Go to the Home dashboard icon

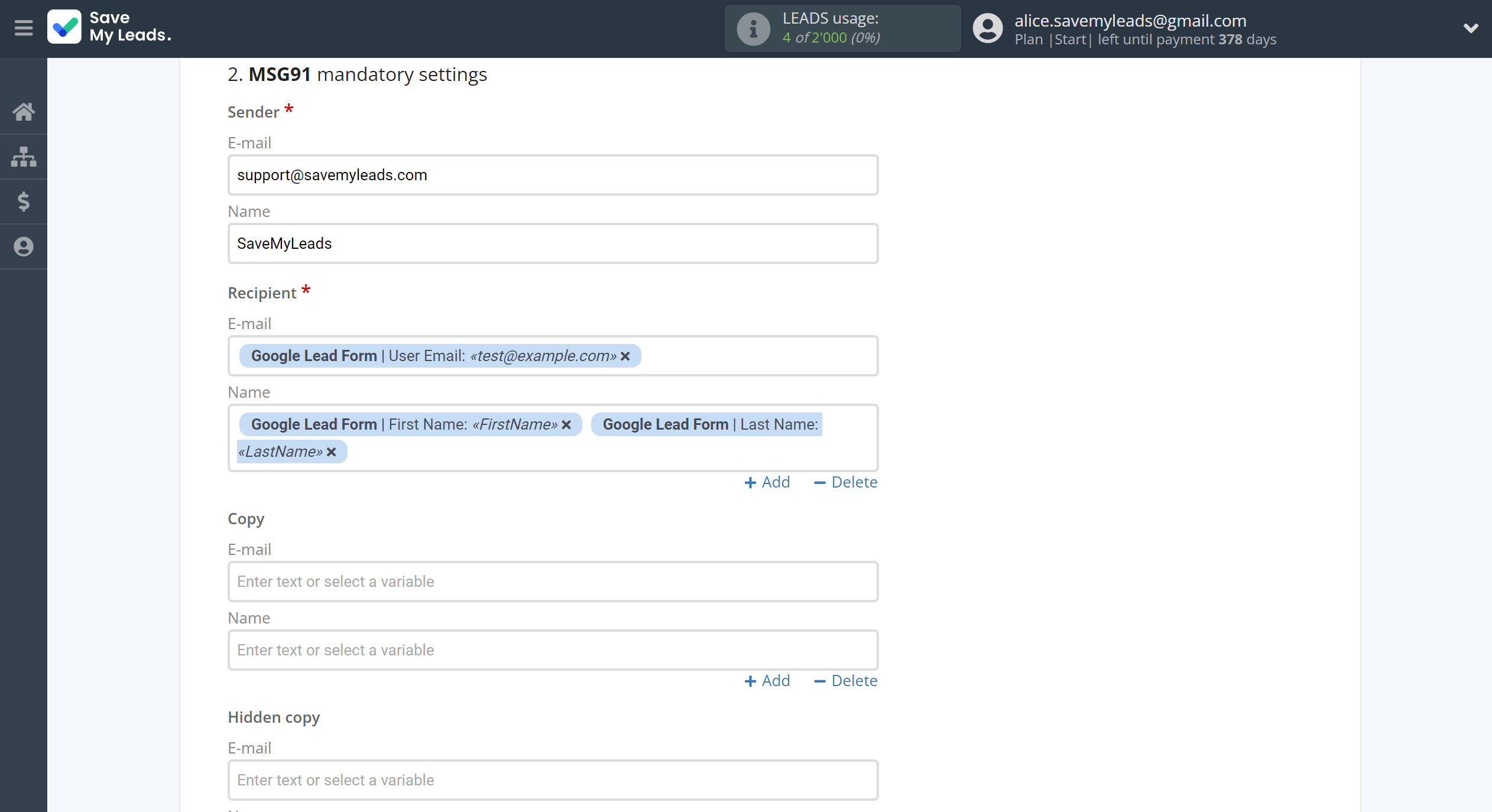24,112
